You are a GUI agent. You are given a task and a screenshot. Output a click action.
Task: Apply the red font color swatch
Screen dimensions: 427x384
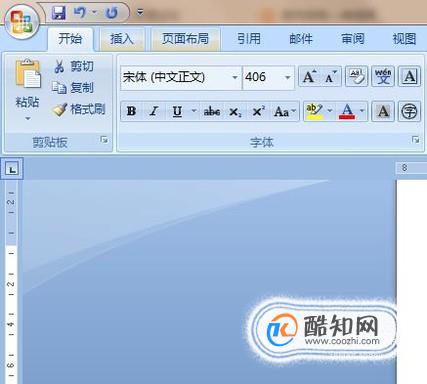(x=347, y=111)
